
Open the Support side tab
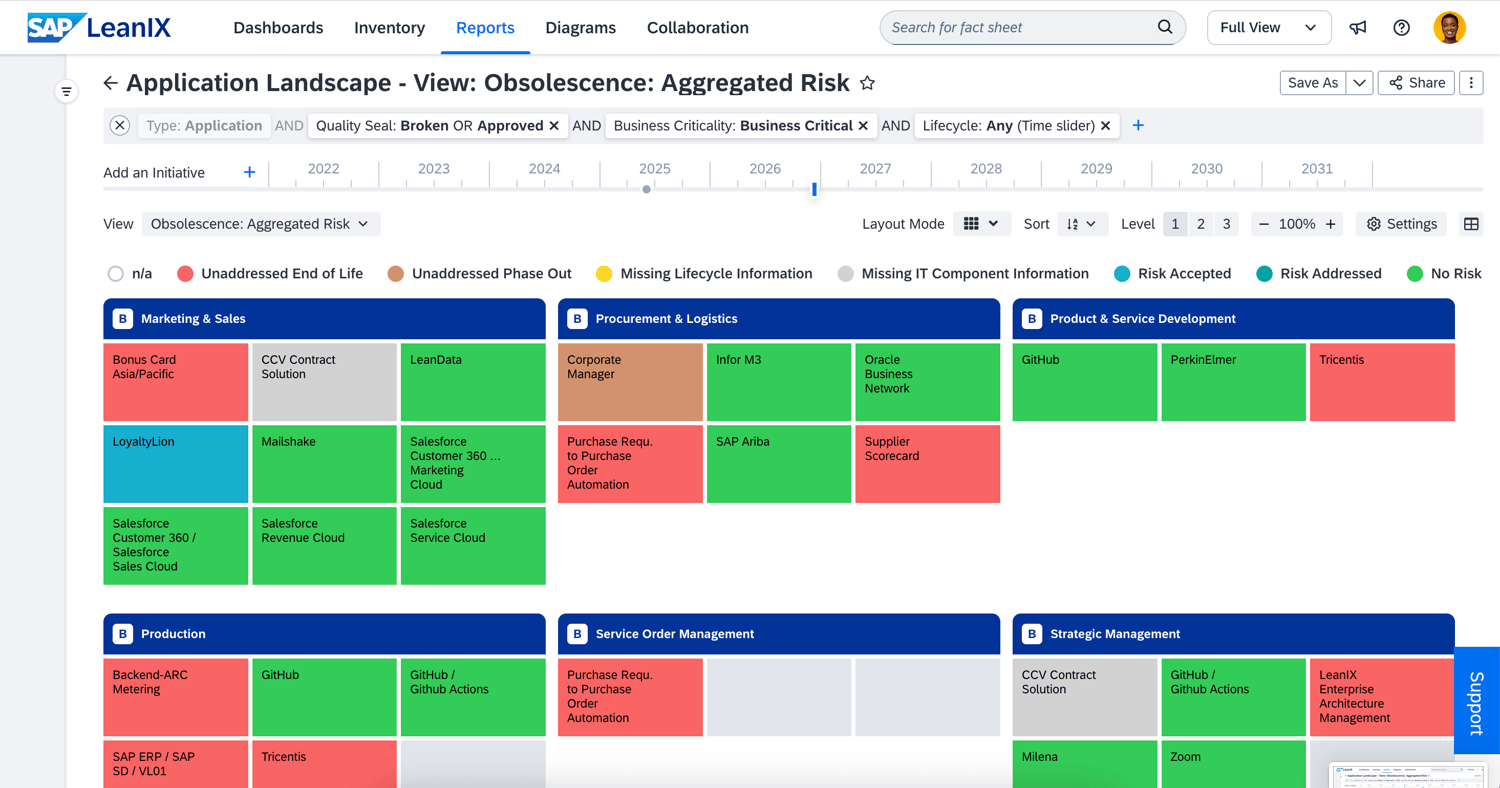click(x=1477, y=700)
